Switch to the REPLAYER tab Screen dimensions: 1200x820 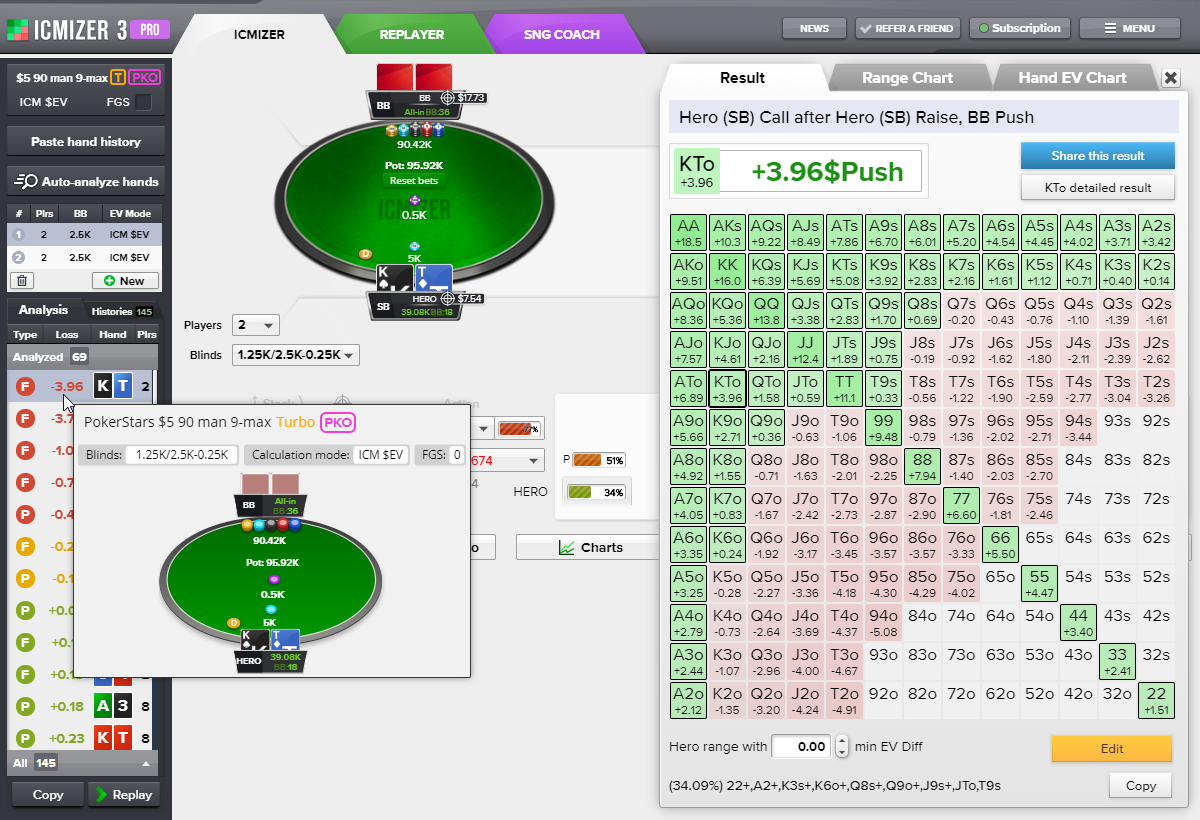[411, 34]
